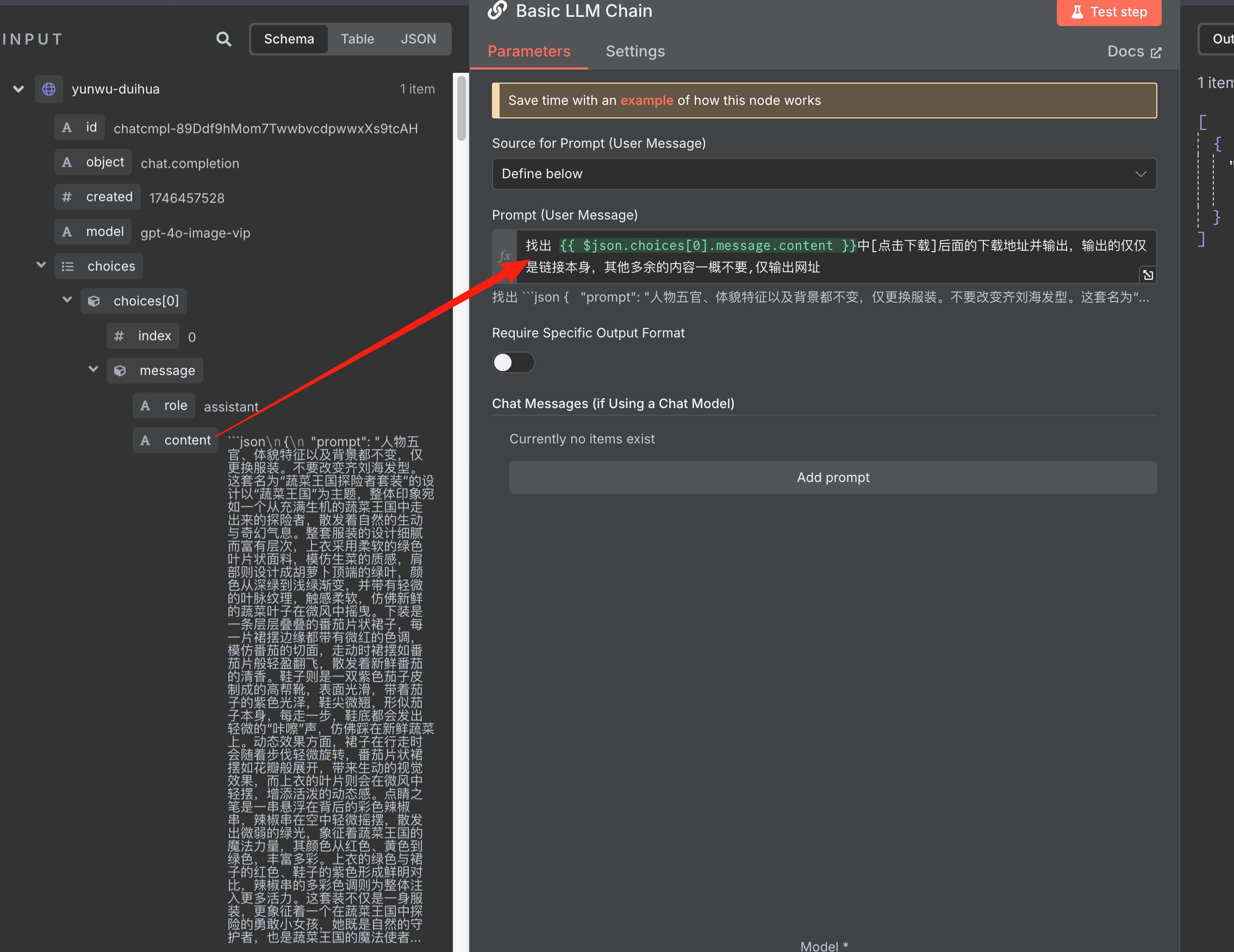The height and width of the screenshot is (952, 1234).
Task: Click the value chat.completion
Action: click(x=190, y=164)
